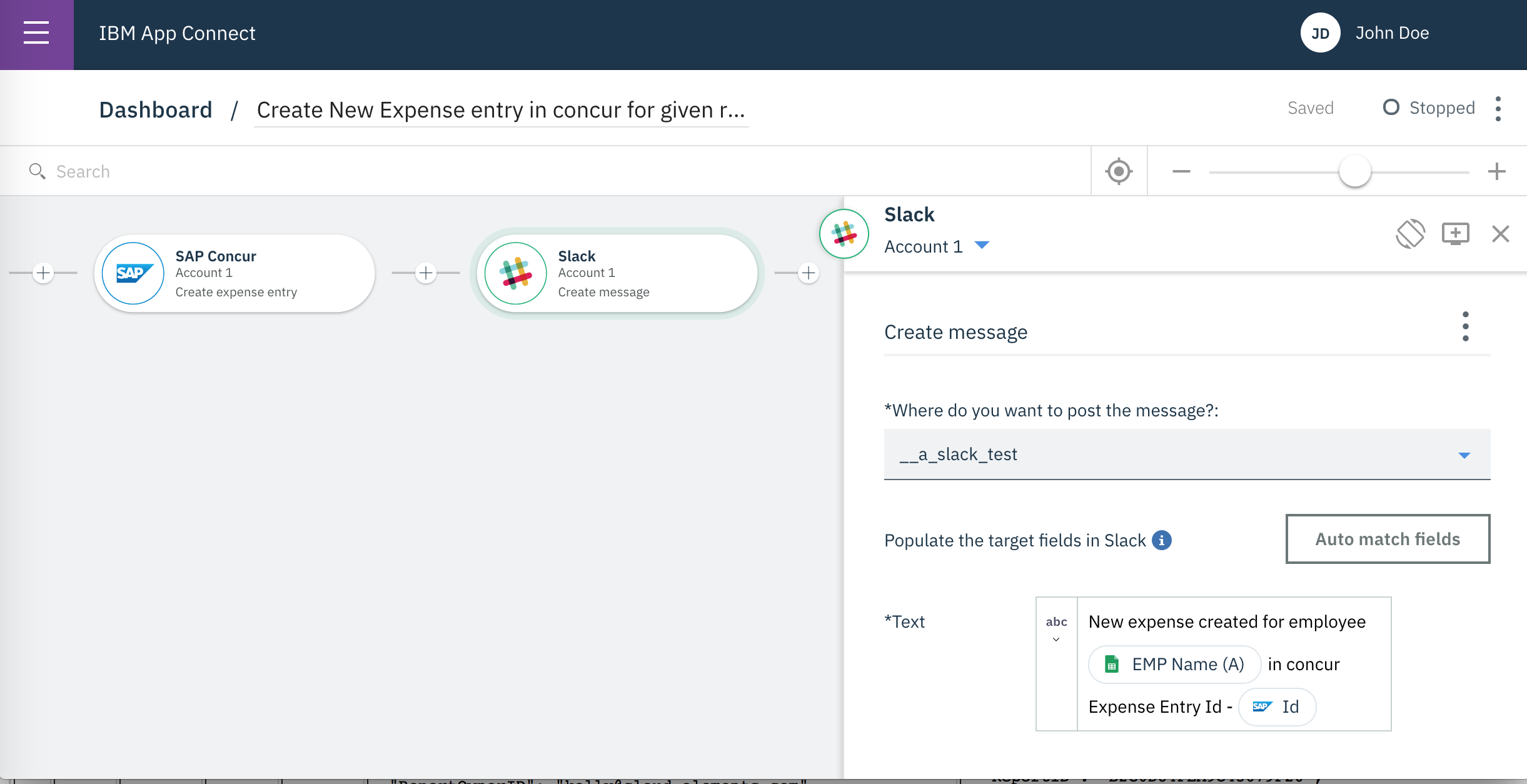1527x784 pixels.
Task: Click the rotate panel orientation icon
Action: pos(1411,234)
